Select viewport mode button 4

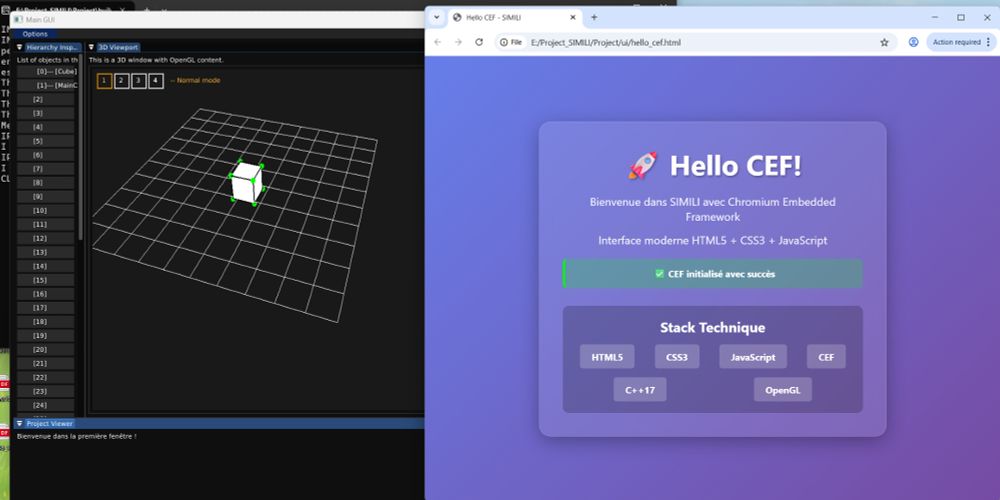click(156, 81)
